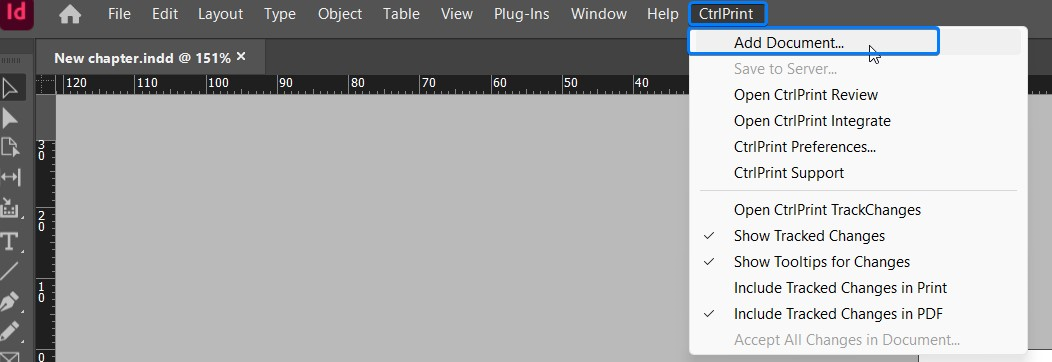Open the Type menu
Viewport: 1052px width, 362px height.
point(280,13)
